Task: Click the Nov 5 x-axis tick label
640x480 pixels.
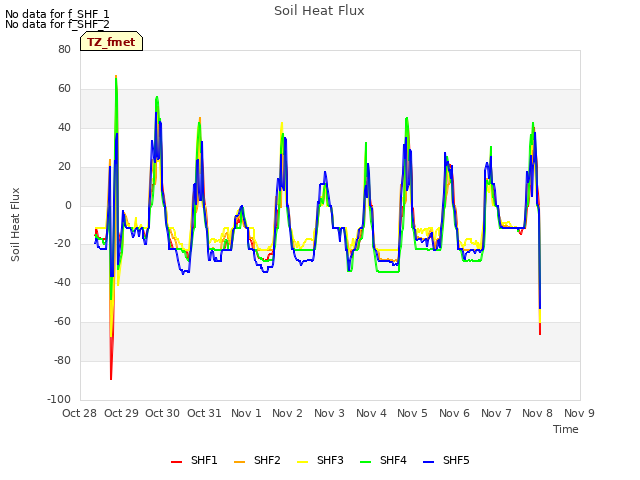Action: [x=412, y=413]
